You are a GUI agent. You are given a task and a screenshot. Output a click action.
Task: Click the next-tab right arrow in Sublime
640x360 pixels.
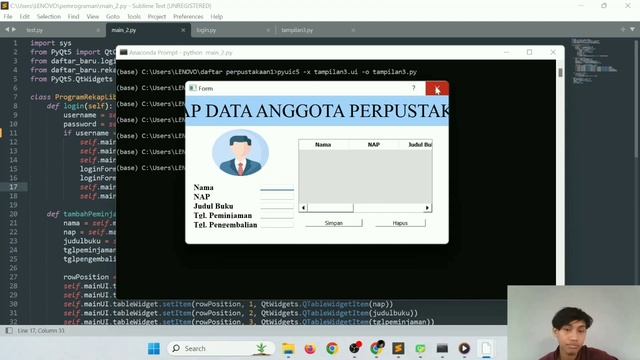click(x=14, y=29)
